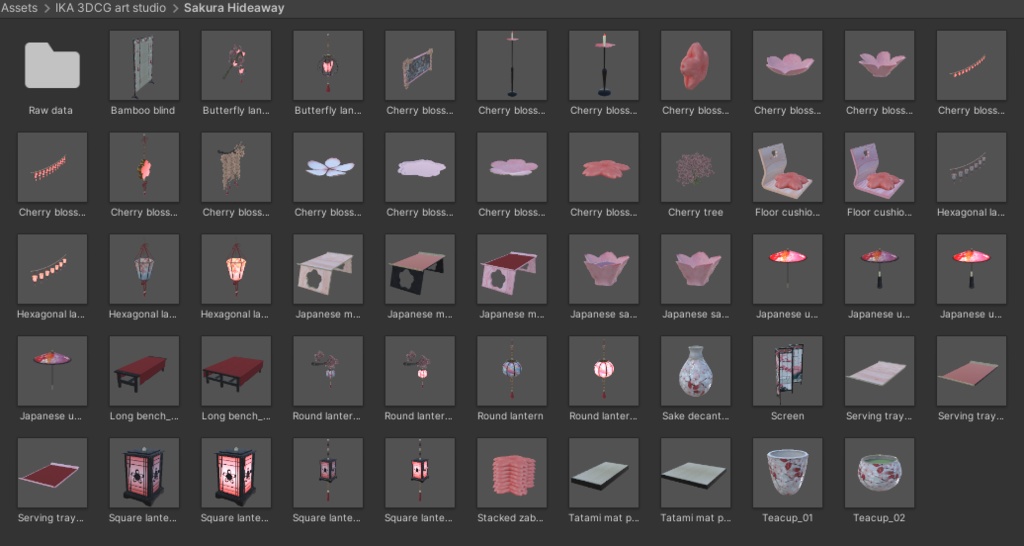Select the unlit hanging Square lantern
The height and width of the screenshot is (546, 1024).
(x=328, y=473)
